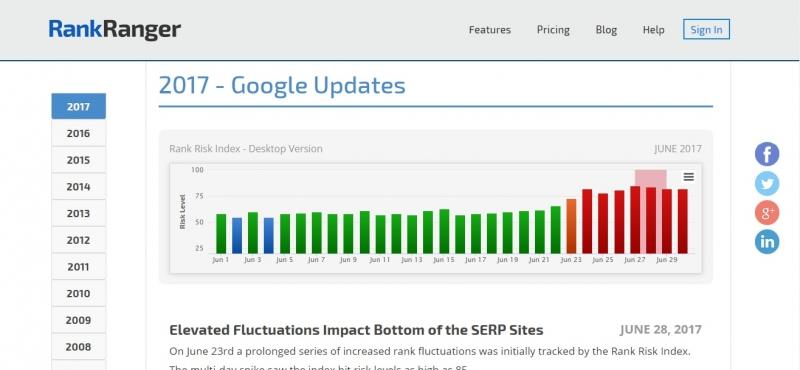Open the Pricing page

coord(553,30)
